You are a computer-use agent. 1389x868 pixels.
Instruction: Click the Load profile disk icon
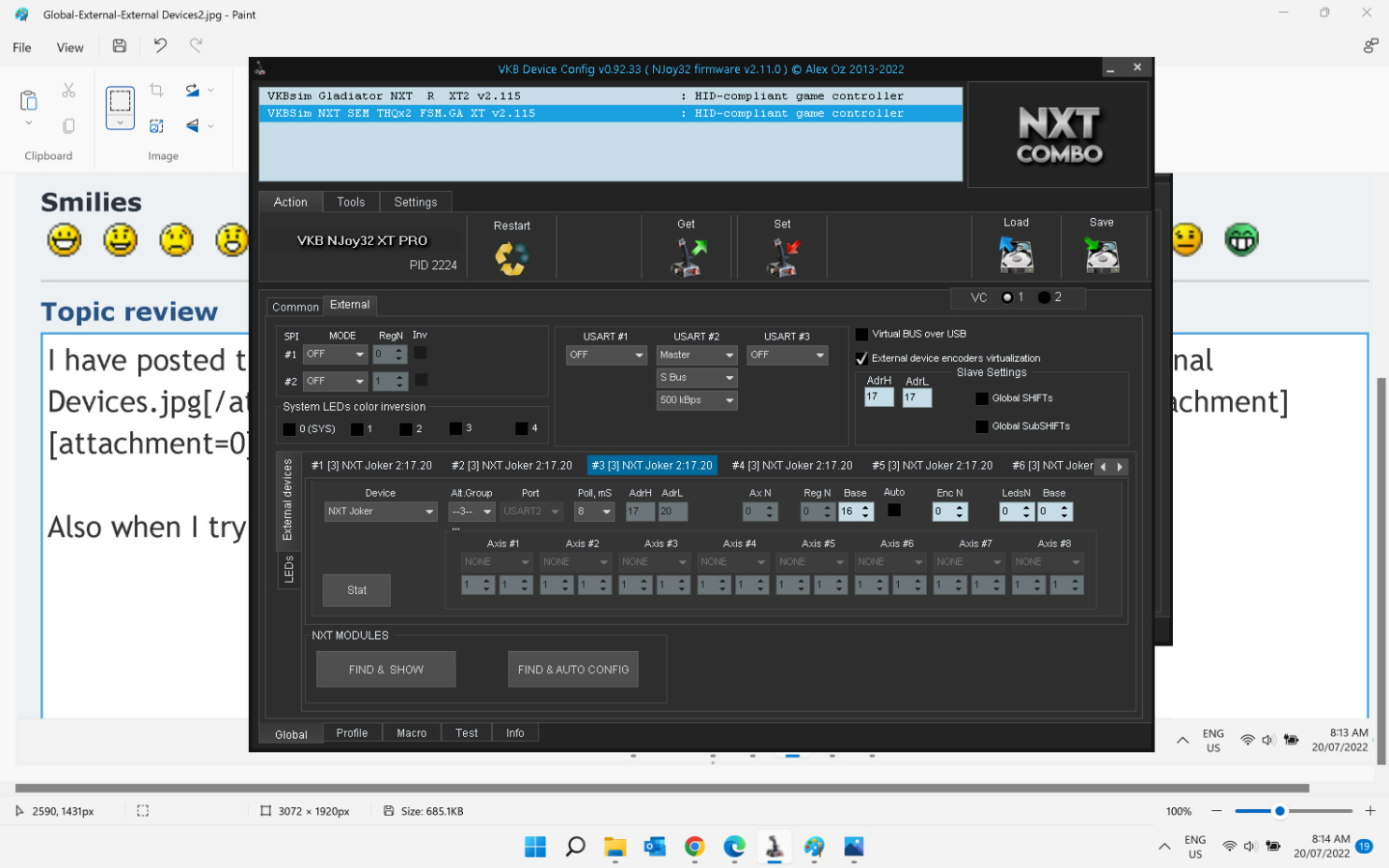(x=1016, y=256)
